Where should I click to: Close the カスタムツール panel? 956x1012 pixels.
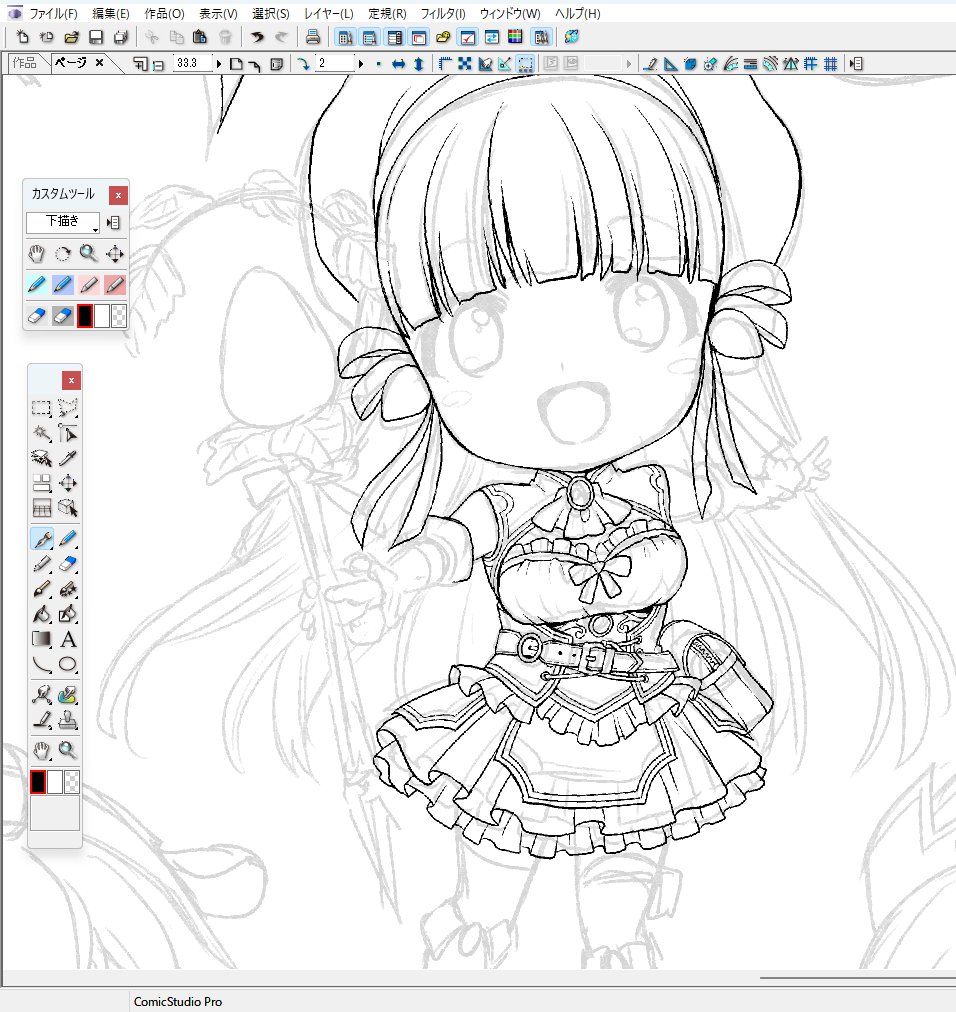pos(118,195)
